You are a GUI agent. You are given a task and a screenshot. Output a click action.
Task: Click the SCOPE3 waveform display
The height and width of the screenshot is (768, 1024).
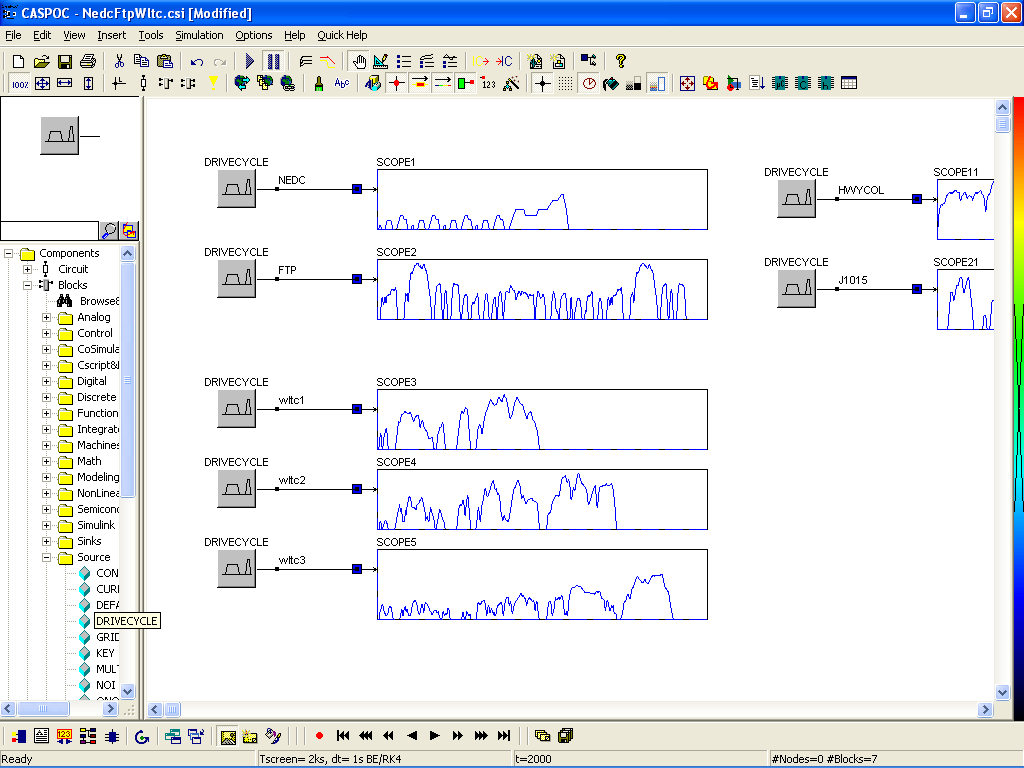(542, 419)
